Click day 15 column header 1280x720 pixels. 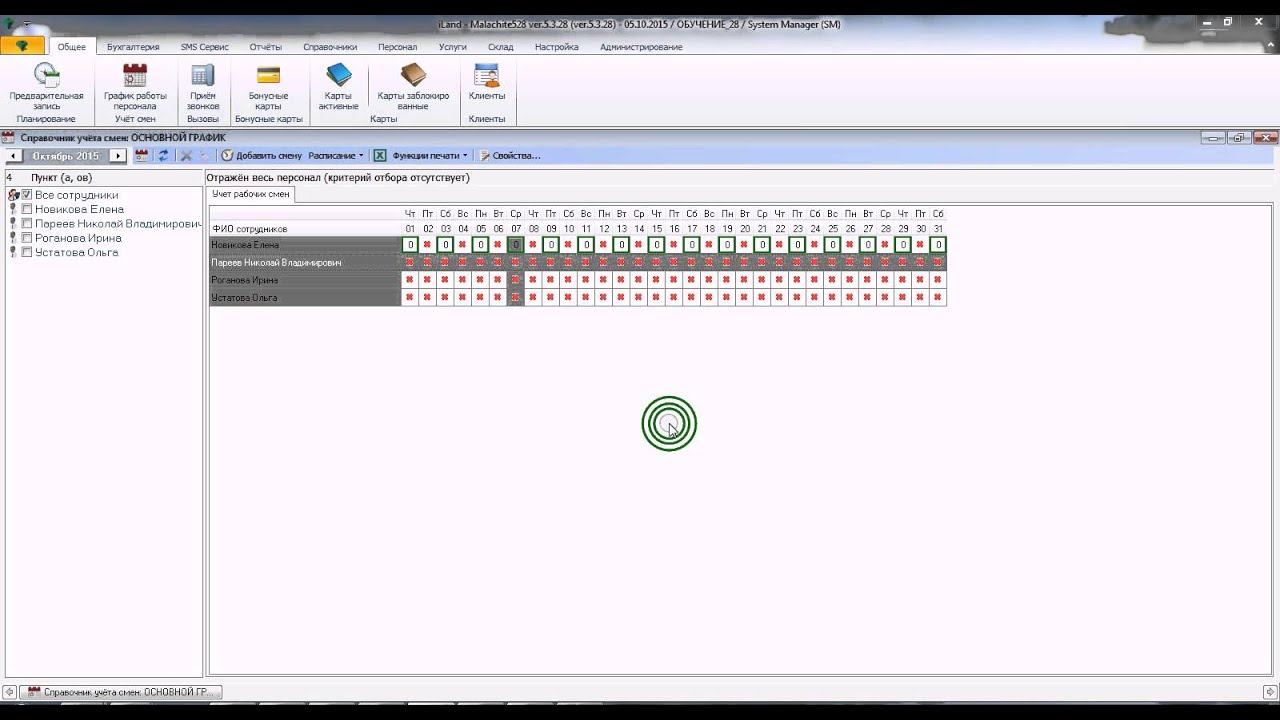coord(657,229)
